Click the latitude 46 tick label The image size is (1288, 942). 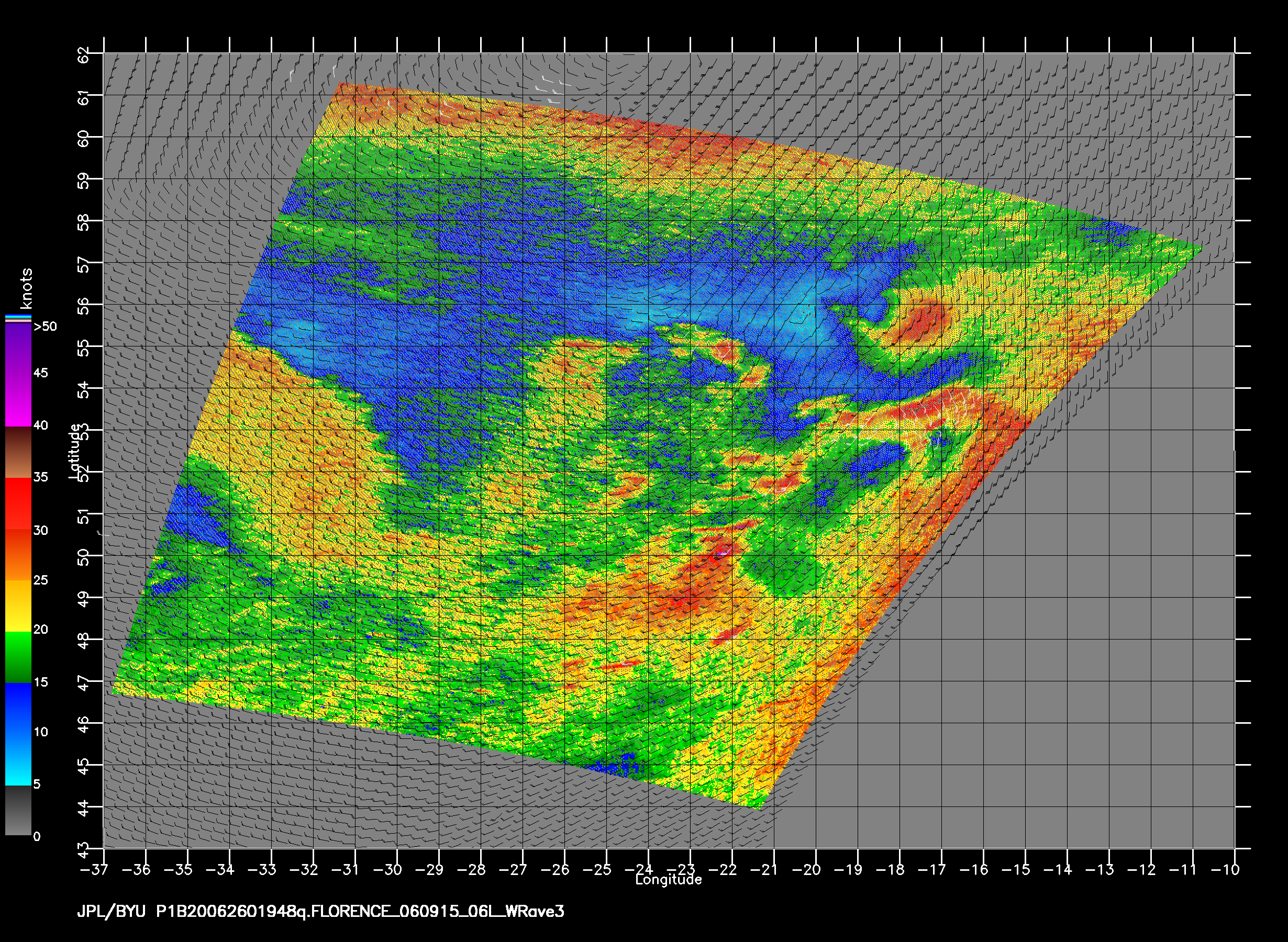point(84,726)
